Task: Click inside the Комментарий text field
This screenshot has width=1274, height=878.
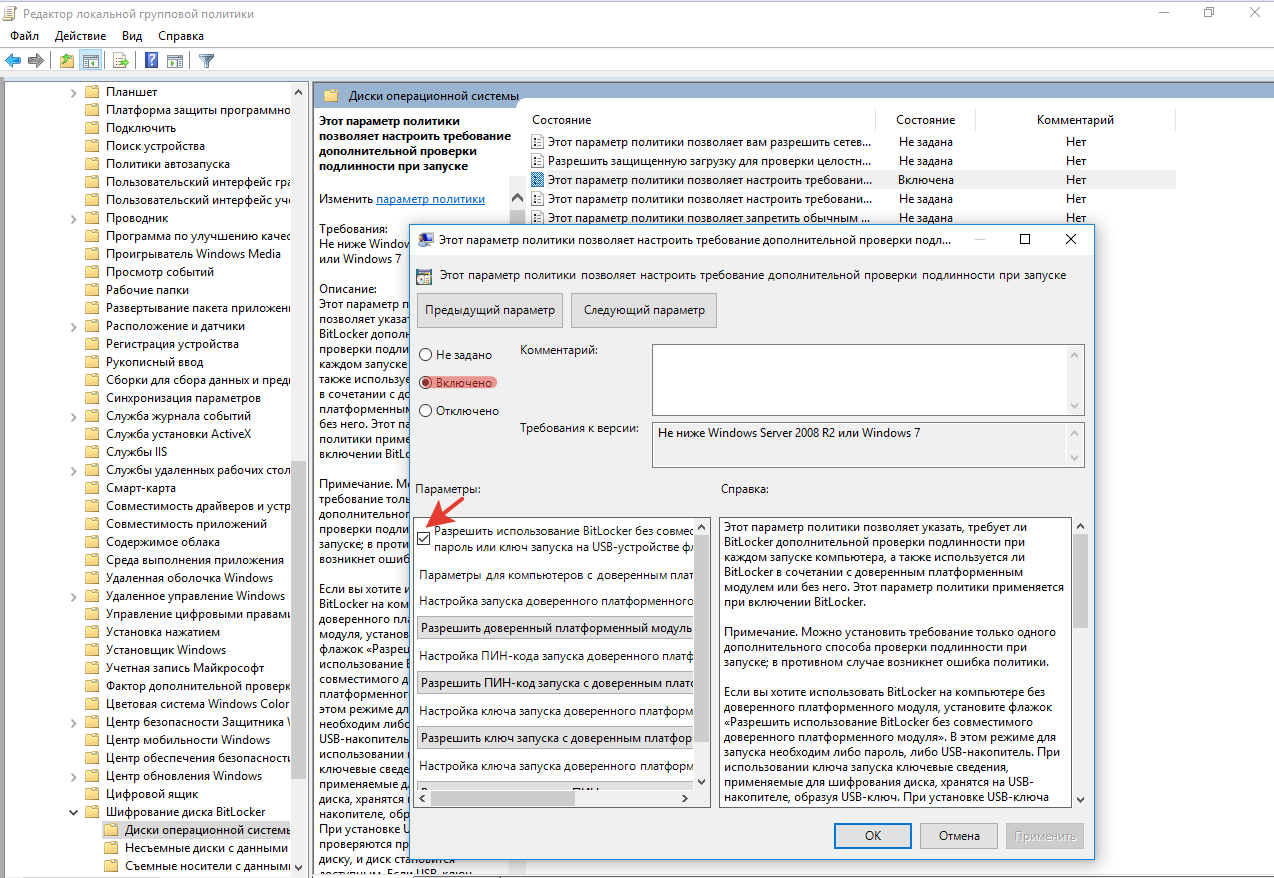Action: point(860,379)
